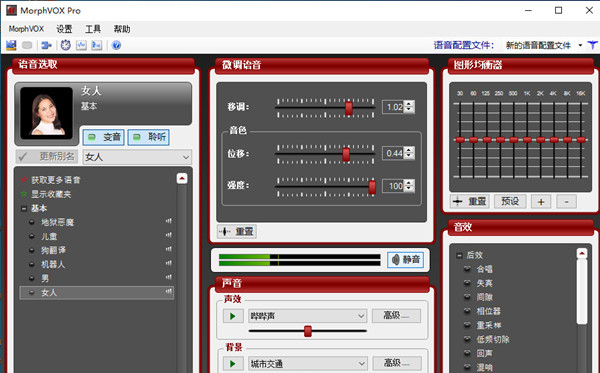Screen dimensions: 600x373
Task: Open the waveform morph file toolbar icon
Action: (x=81, y=45)
